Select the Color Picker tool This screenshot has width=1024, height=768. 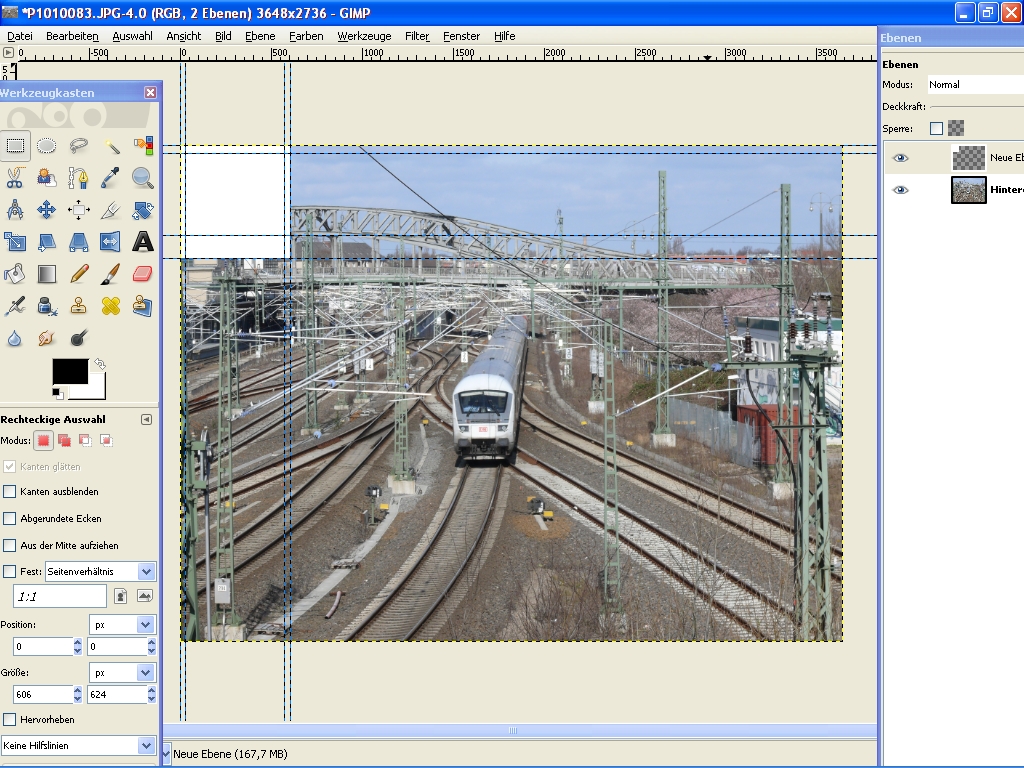tap(111, 178)
